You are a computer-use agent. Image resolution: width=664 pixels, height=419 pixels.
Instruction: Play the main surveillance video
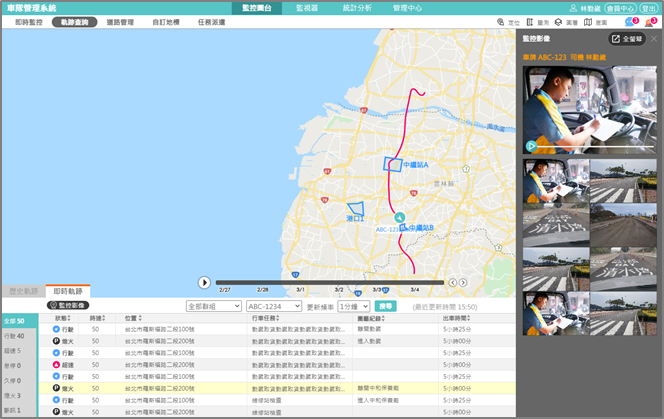pos(531,146)
